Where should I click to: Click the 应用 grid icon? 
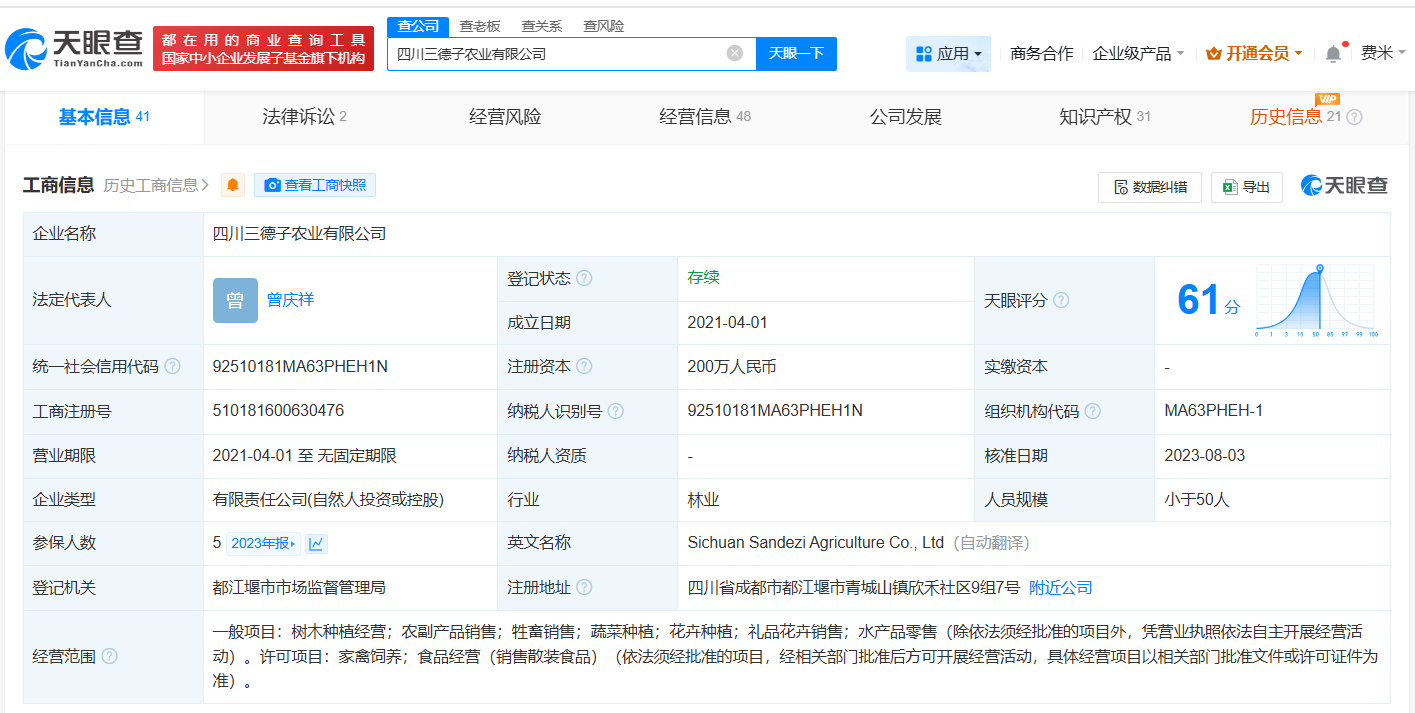click(x=924, y=52)
